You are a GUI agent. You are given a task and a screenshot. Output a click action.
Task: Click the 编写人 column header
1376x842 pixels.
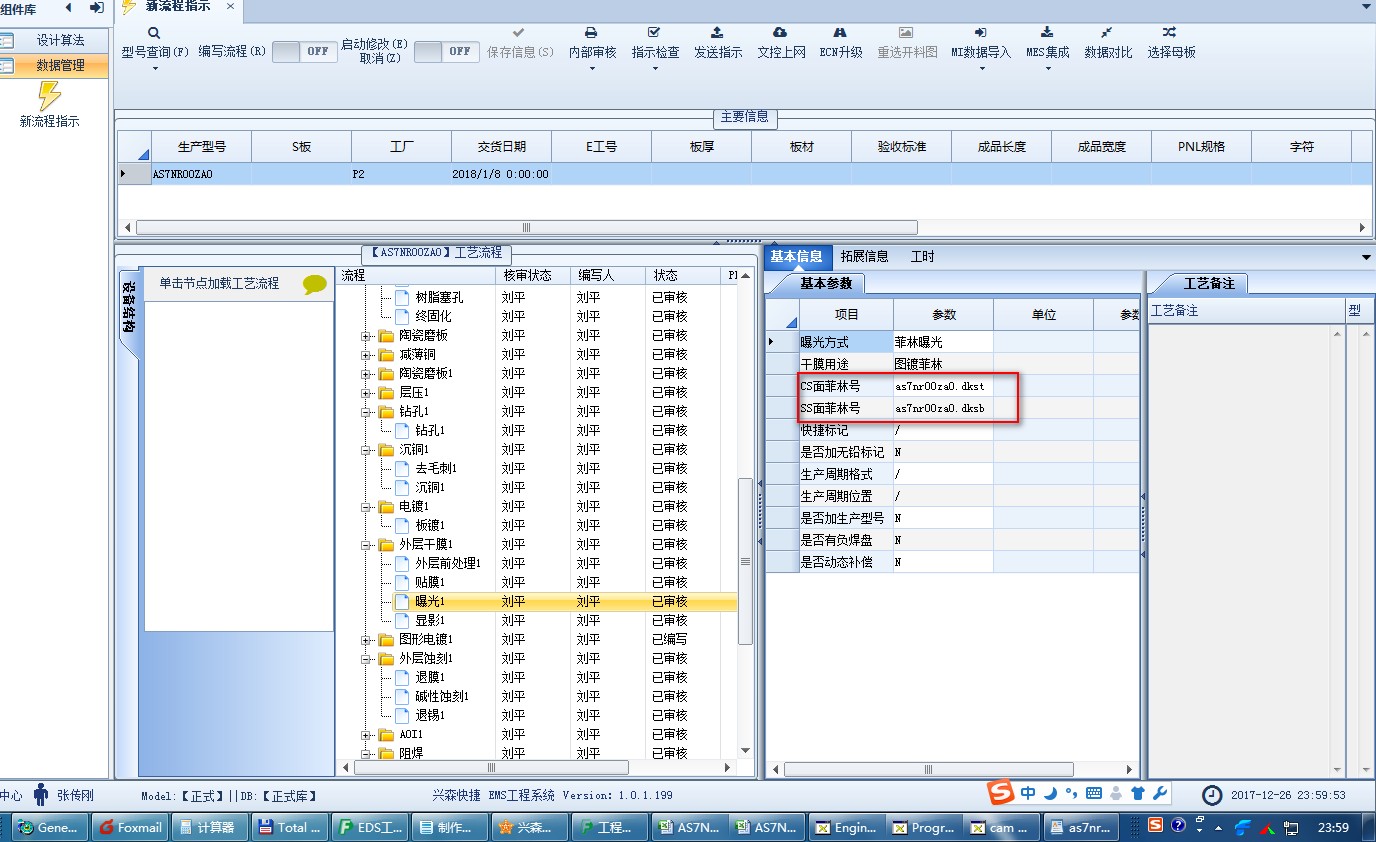pyautogui.click(x=608, y=275)
